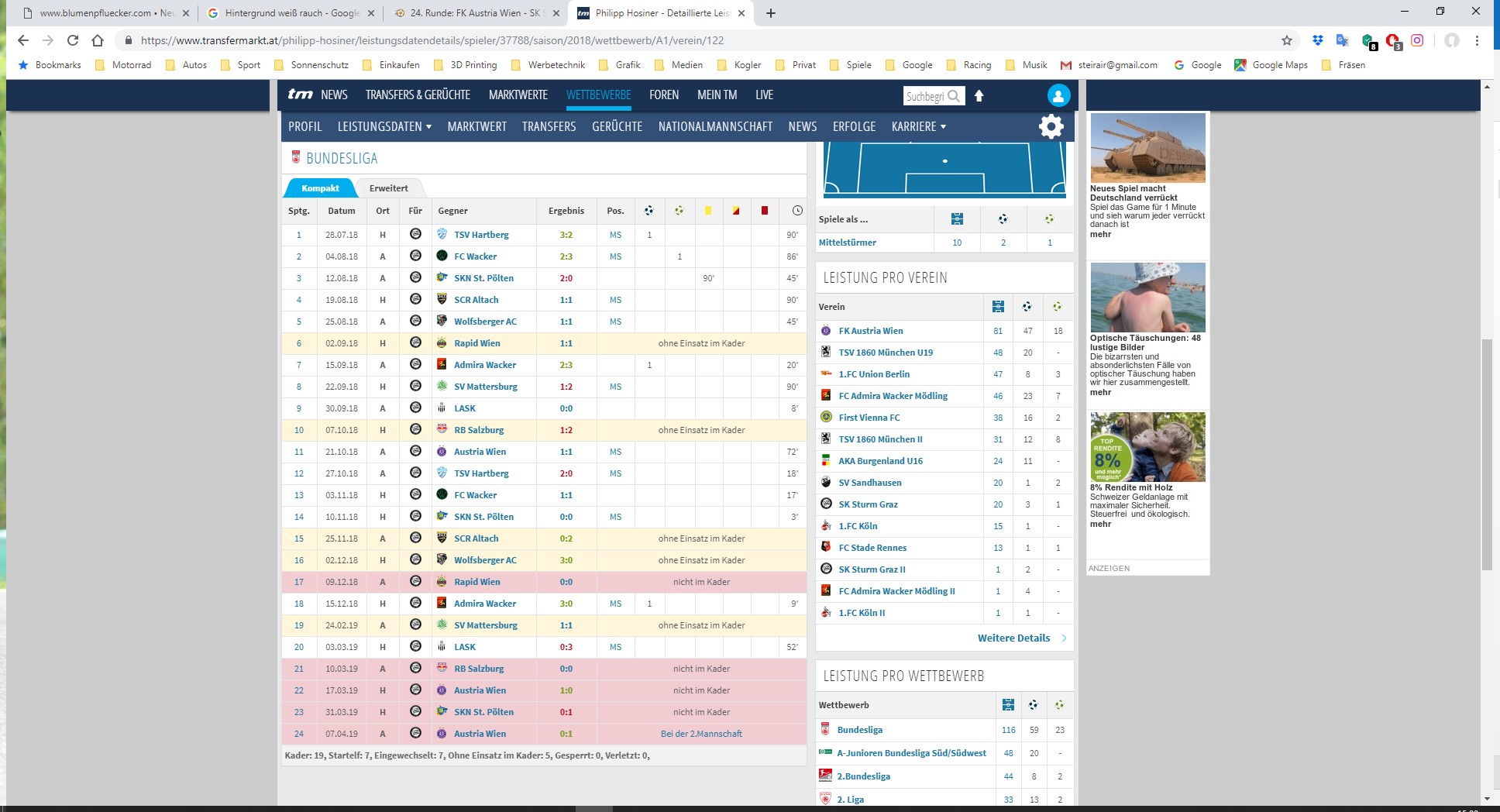Image resolution: width=1500 pixels, height=812 pixels.
Task: Open the Chrome profile avatar
Action: point(1452,40)
